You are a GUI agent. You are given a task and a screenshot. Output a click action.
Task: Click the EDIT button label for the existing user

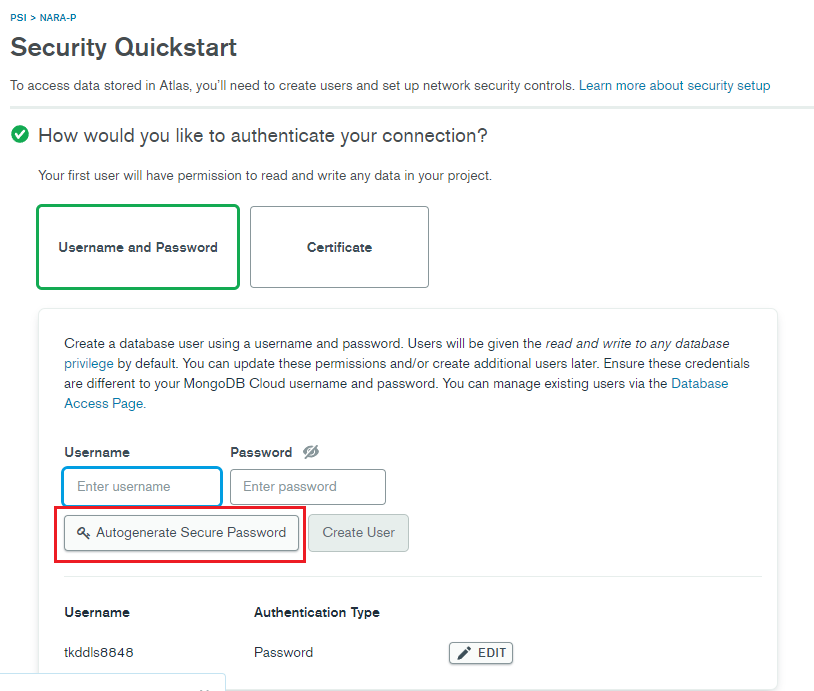(492, 653)
